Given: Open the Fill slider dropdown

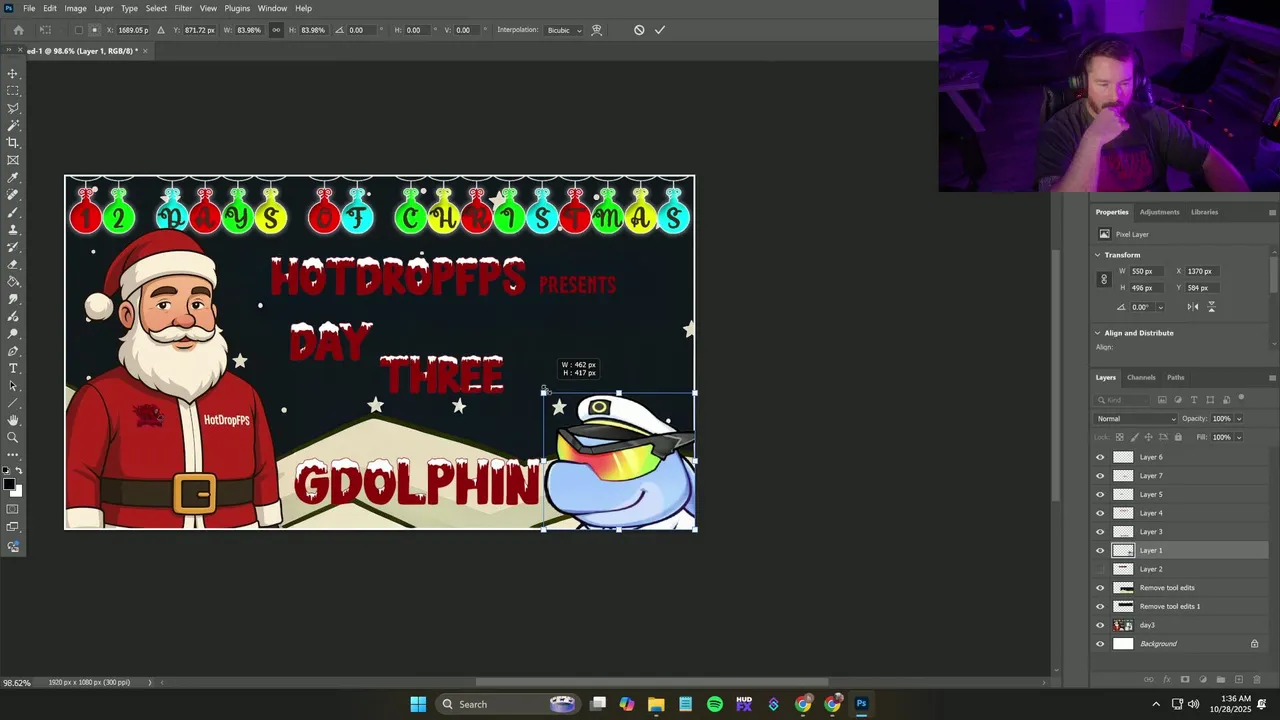Looking at the screenshot, I should tap(1239, 437).
